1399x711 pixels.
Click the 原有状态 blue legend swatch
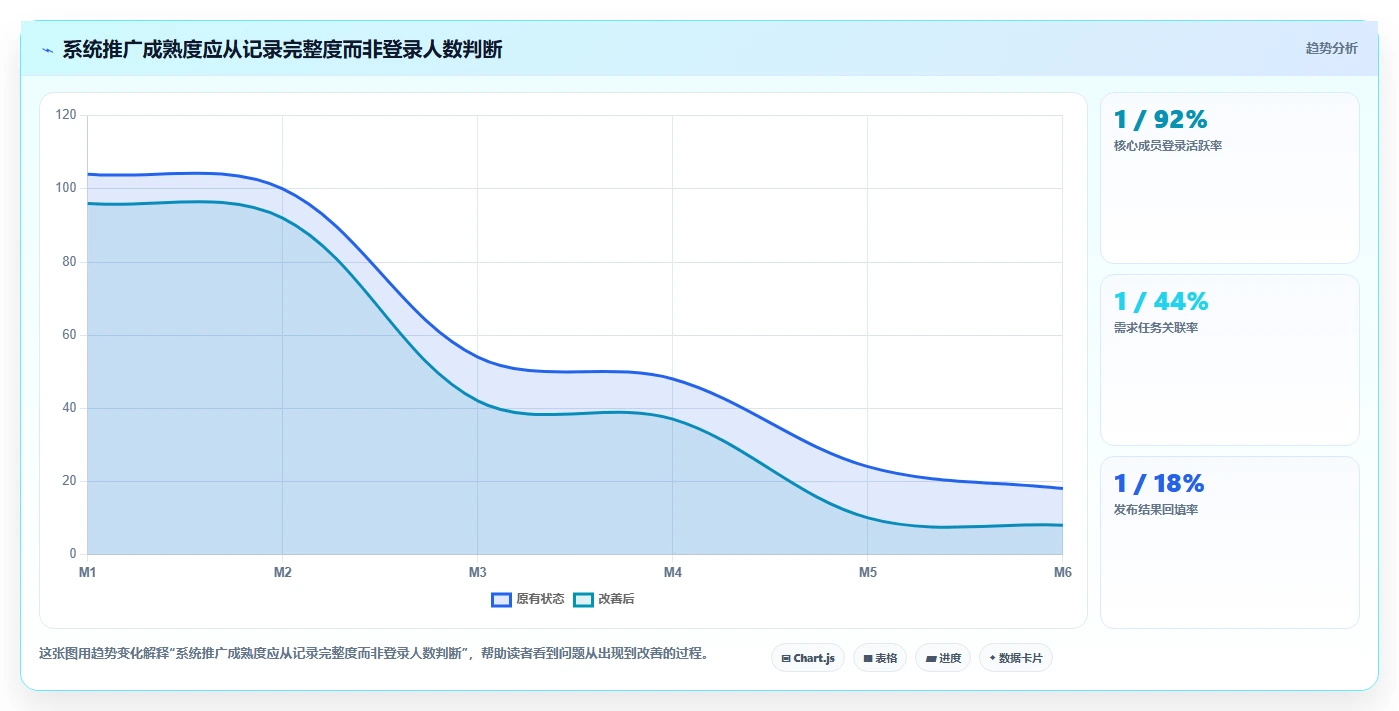coord(501,599)
